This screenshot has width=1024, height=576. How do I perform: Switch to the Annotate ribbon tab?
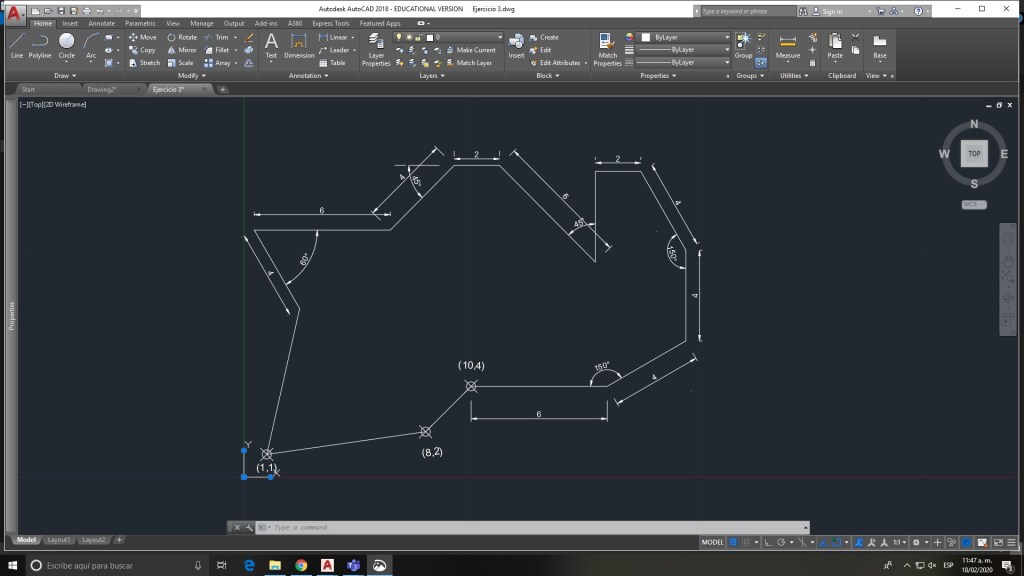(101, 23)
